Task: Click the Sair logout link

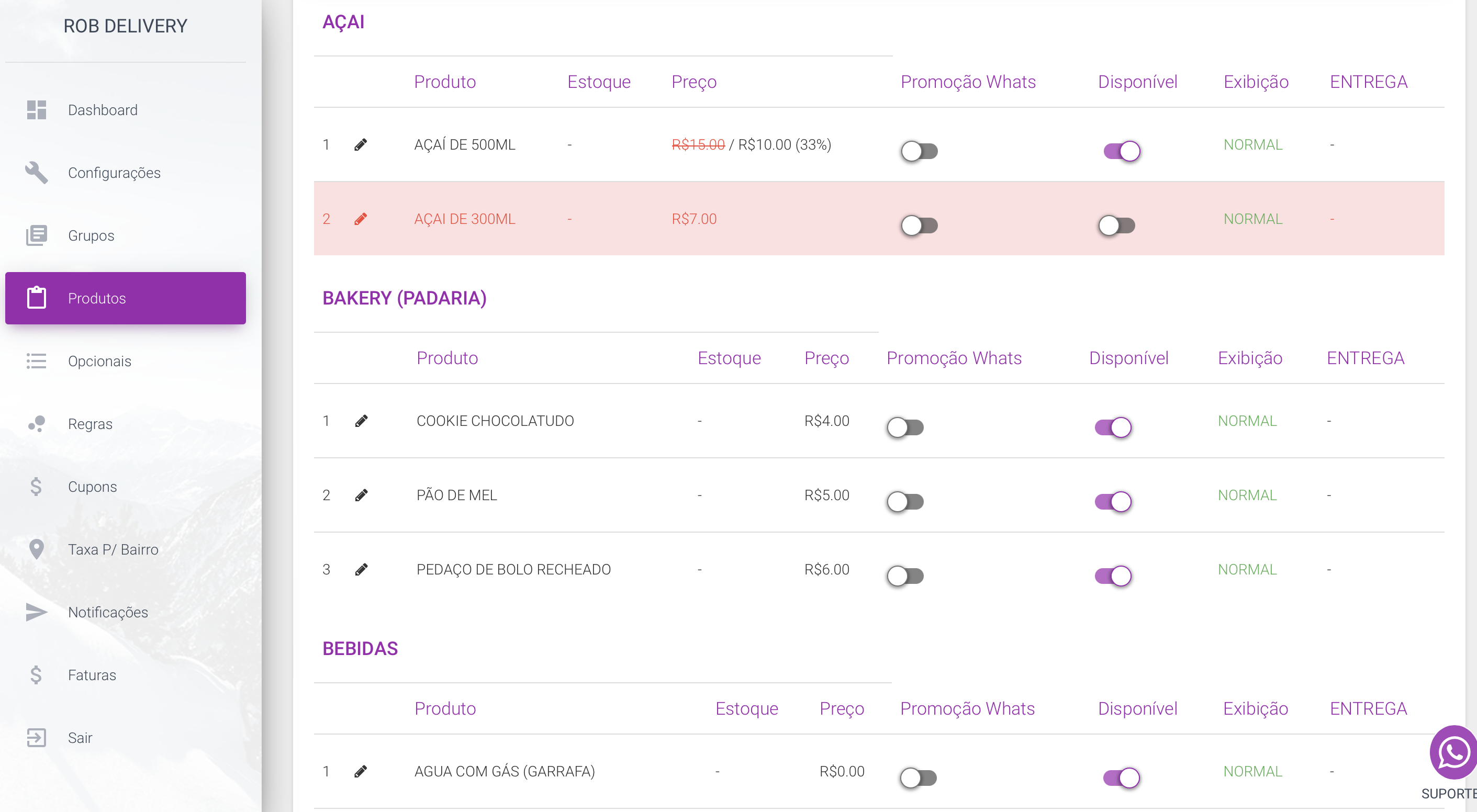Action: [80, 738]
